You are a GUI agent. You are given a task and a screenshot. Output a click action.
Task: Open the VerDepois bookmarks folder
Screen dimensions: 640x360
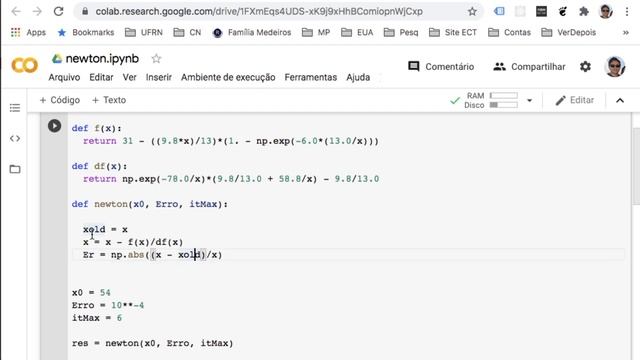569,32
